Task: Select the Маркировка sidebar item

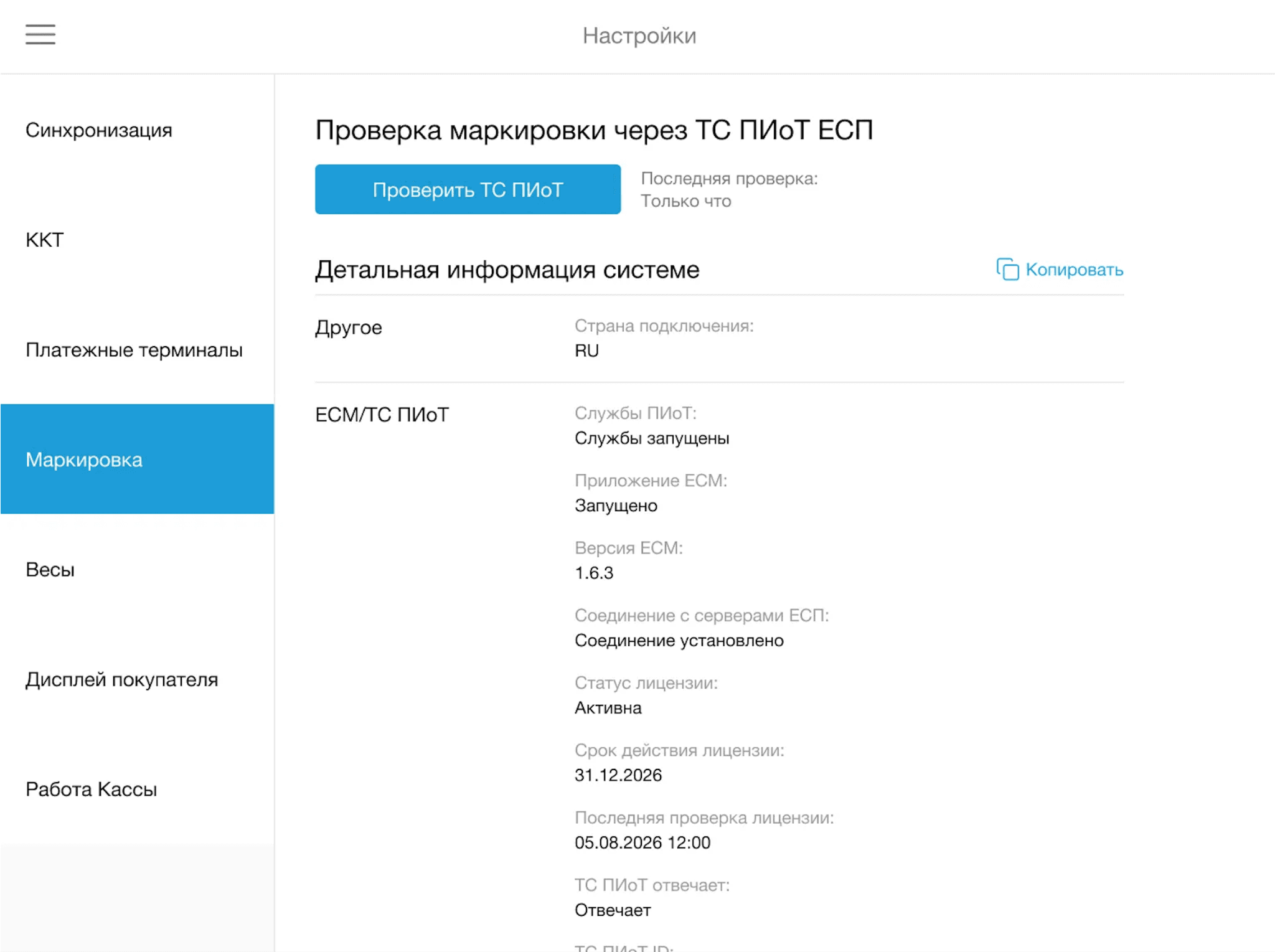Action: [137, 459]
